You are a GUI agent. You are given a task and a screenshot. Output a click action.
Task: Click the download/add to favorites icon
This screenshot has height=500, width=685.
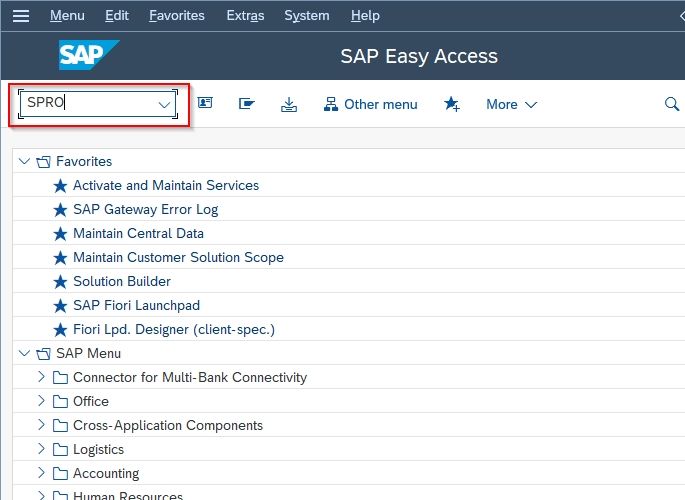pyautogui.click(x=289, y=104)
